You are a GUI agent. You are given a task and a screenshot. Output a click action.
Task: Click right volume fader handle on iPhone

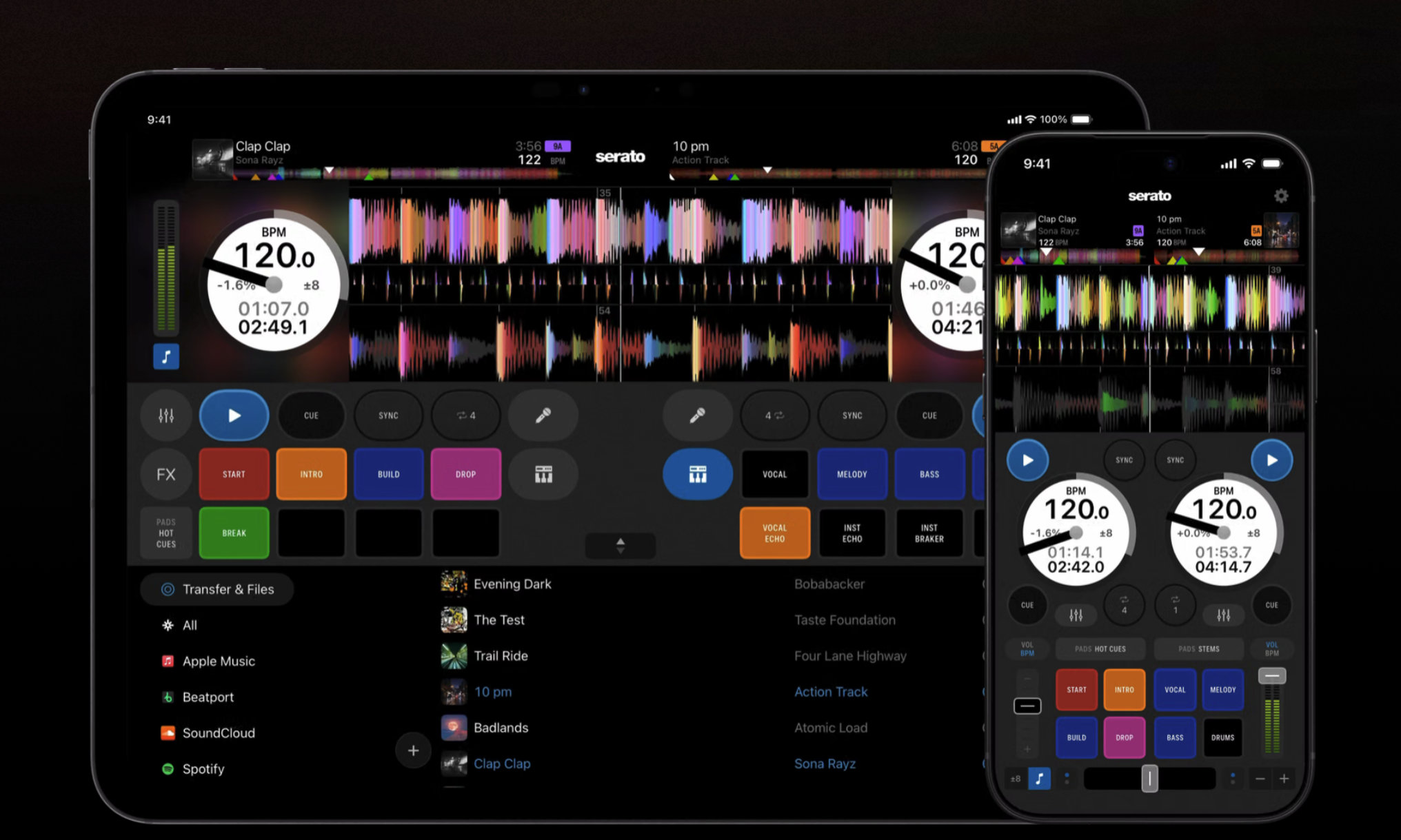[x=1272, y=676]
